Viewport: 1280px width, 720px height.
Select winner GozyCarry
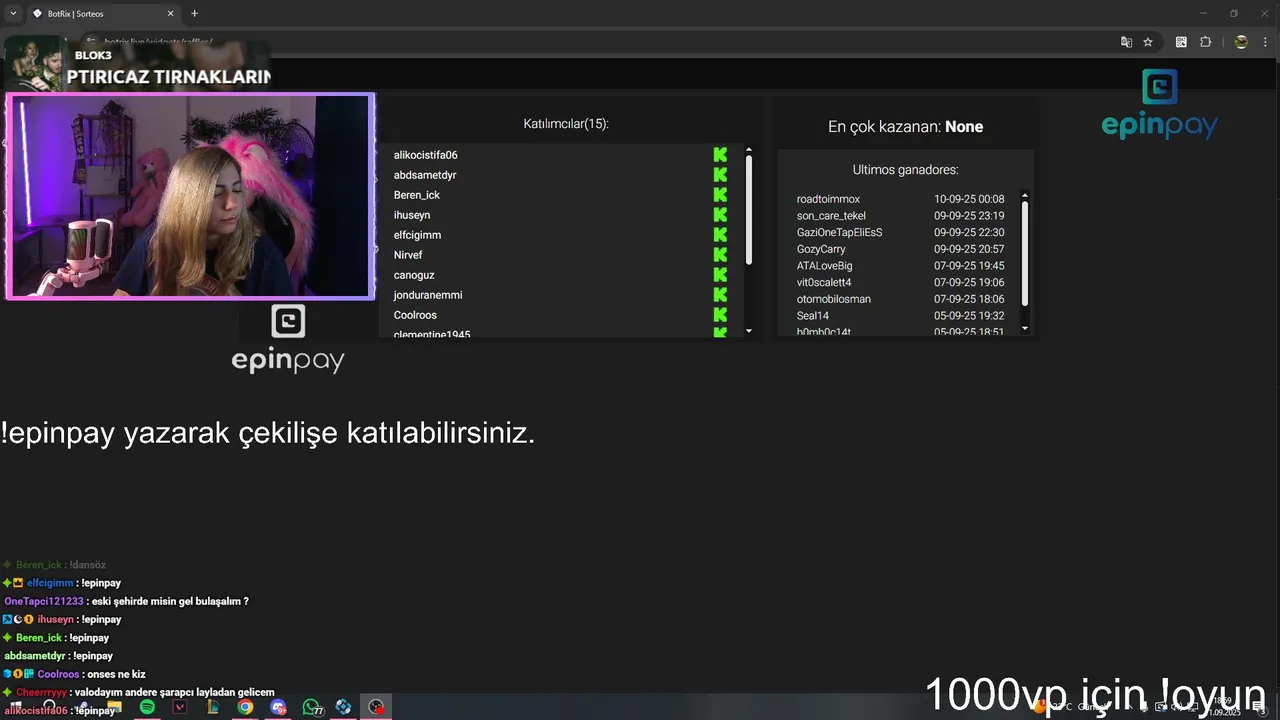tap(821, 249)
